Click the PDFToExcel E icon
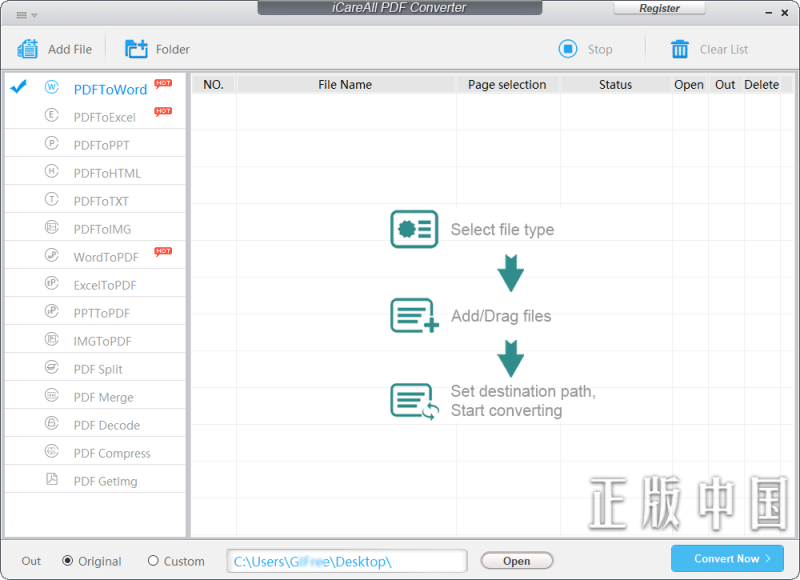This screenshot has width=800, height=580. tap(52, 115)
